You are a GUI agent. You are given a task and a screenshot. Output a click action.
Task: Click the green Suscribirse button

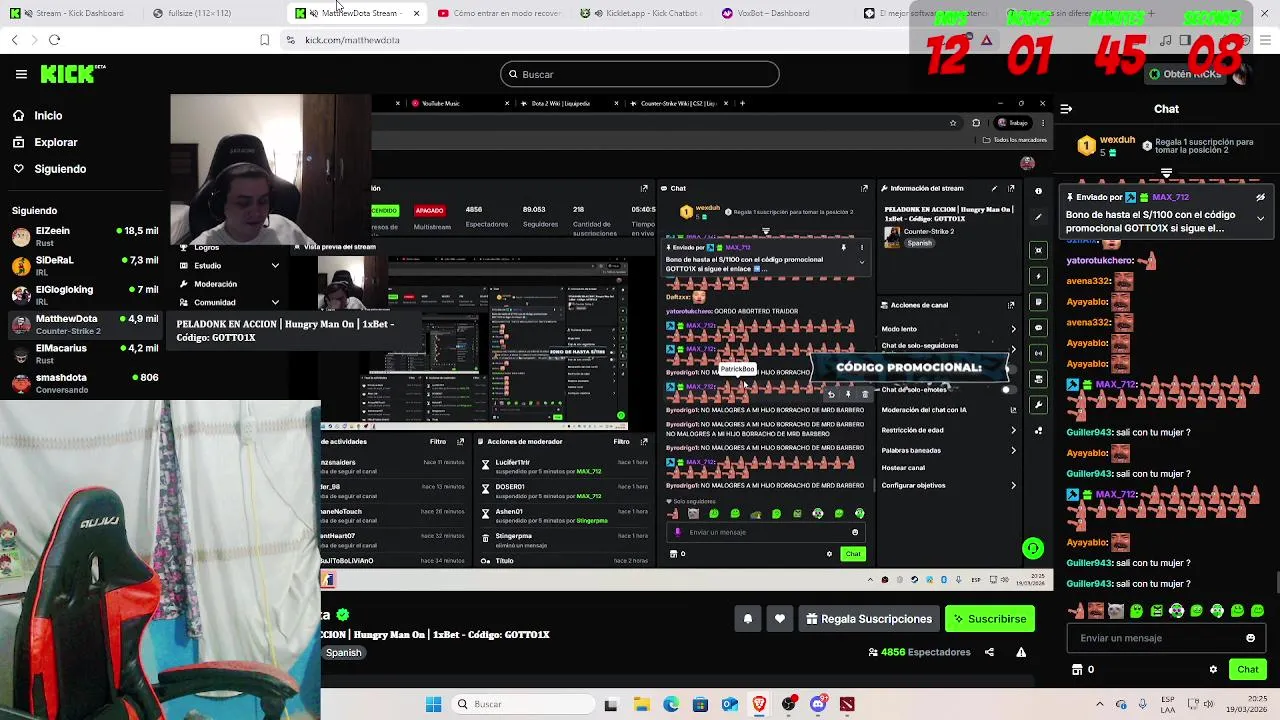(990, 619)
